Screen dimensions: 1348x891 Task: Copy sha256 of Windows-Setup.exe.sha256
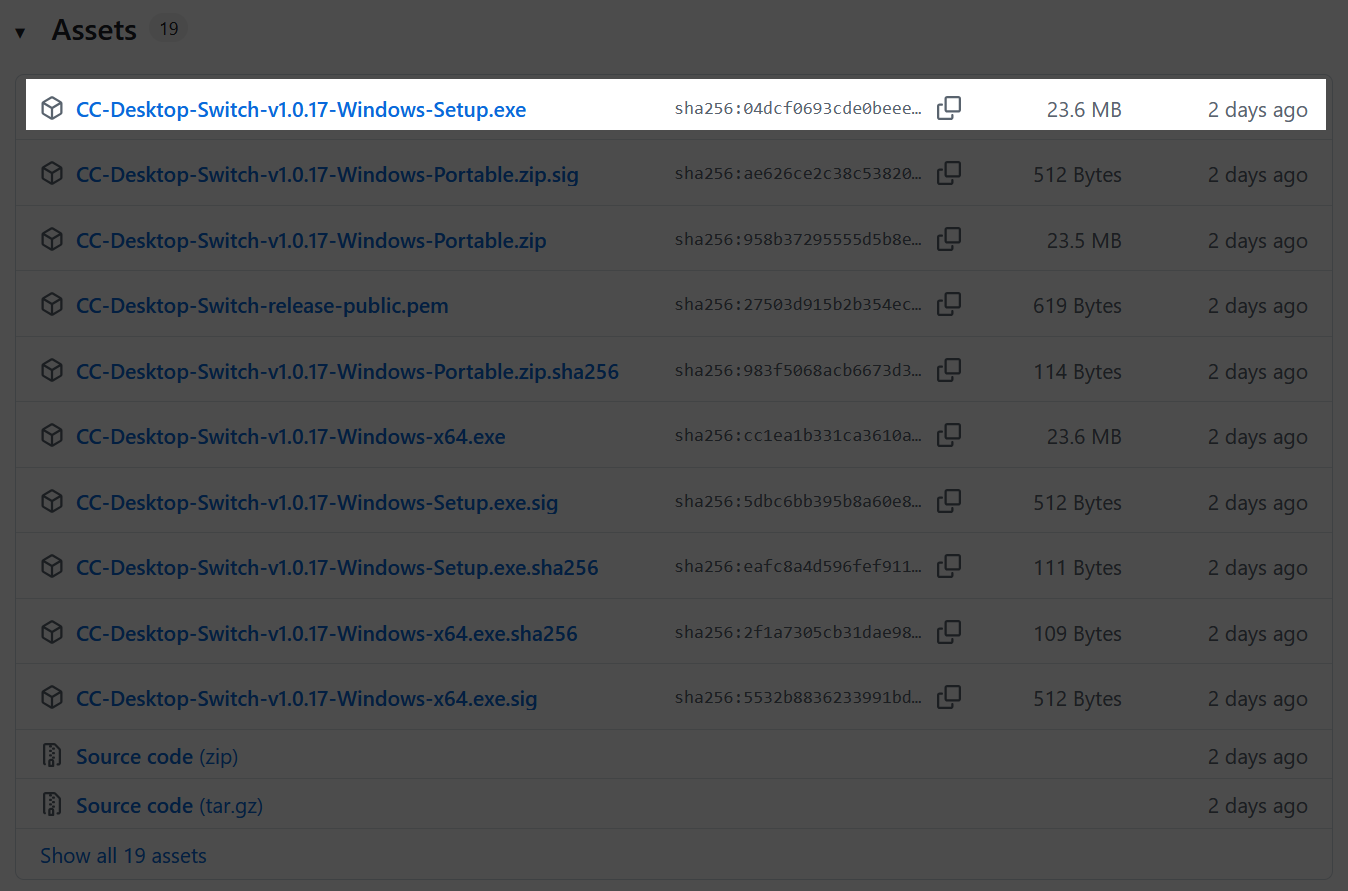pyautogui.click(x=949, y=567)
